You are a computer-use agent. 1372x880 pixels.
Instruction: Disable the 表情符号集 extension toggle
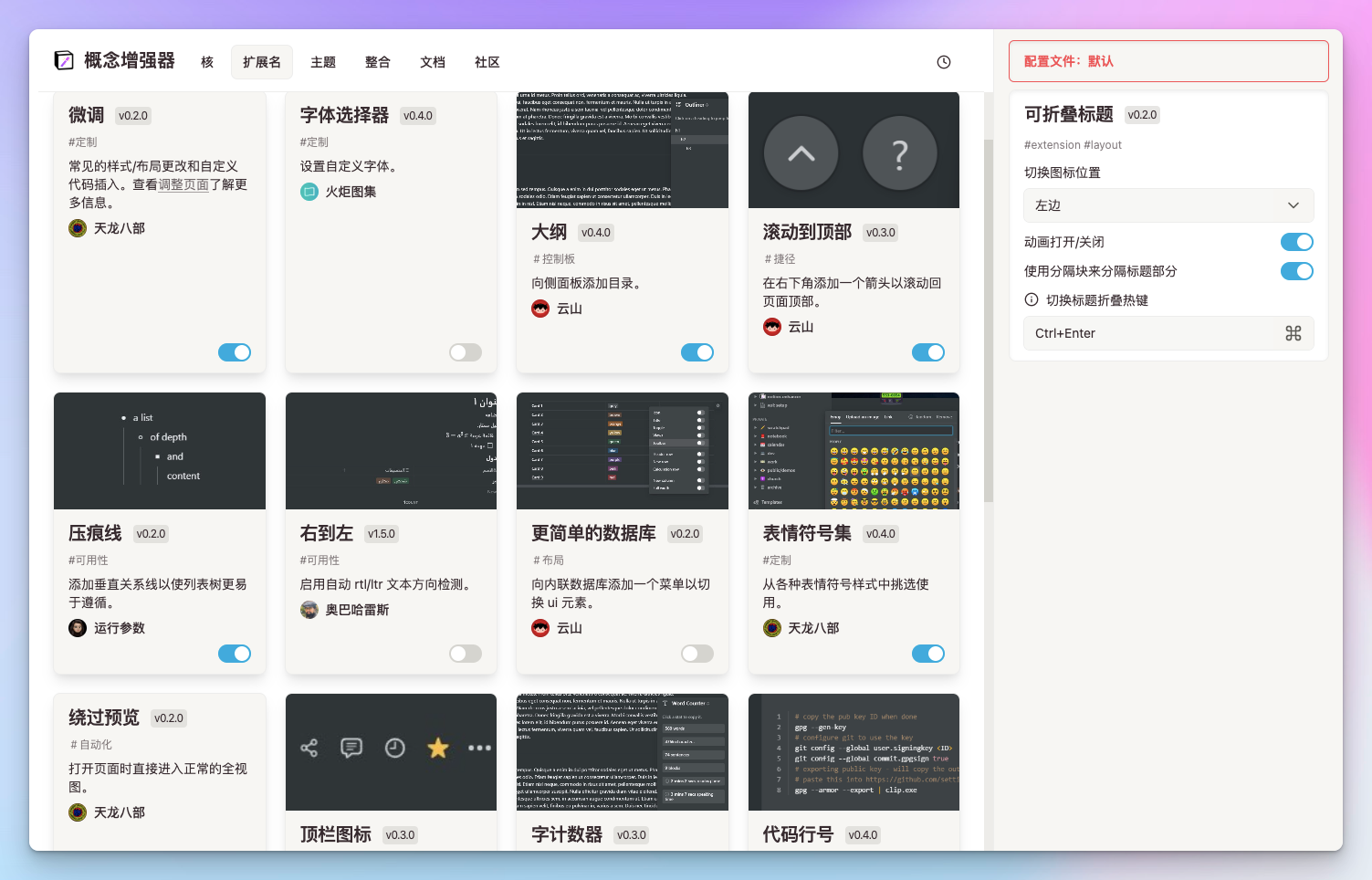click(x=928, y=654)
